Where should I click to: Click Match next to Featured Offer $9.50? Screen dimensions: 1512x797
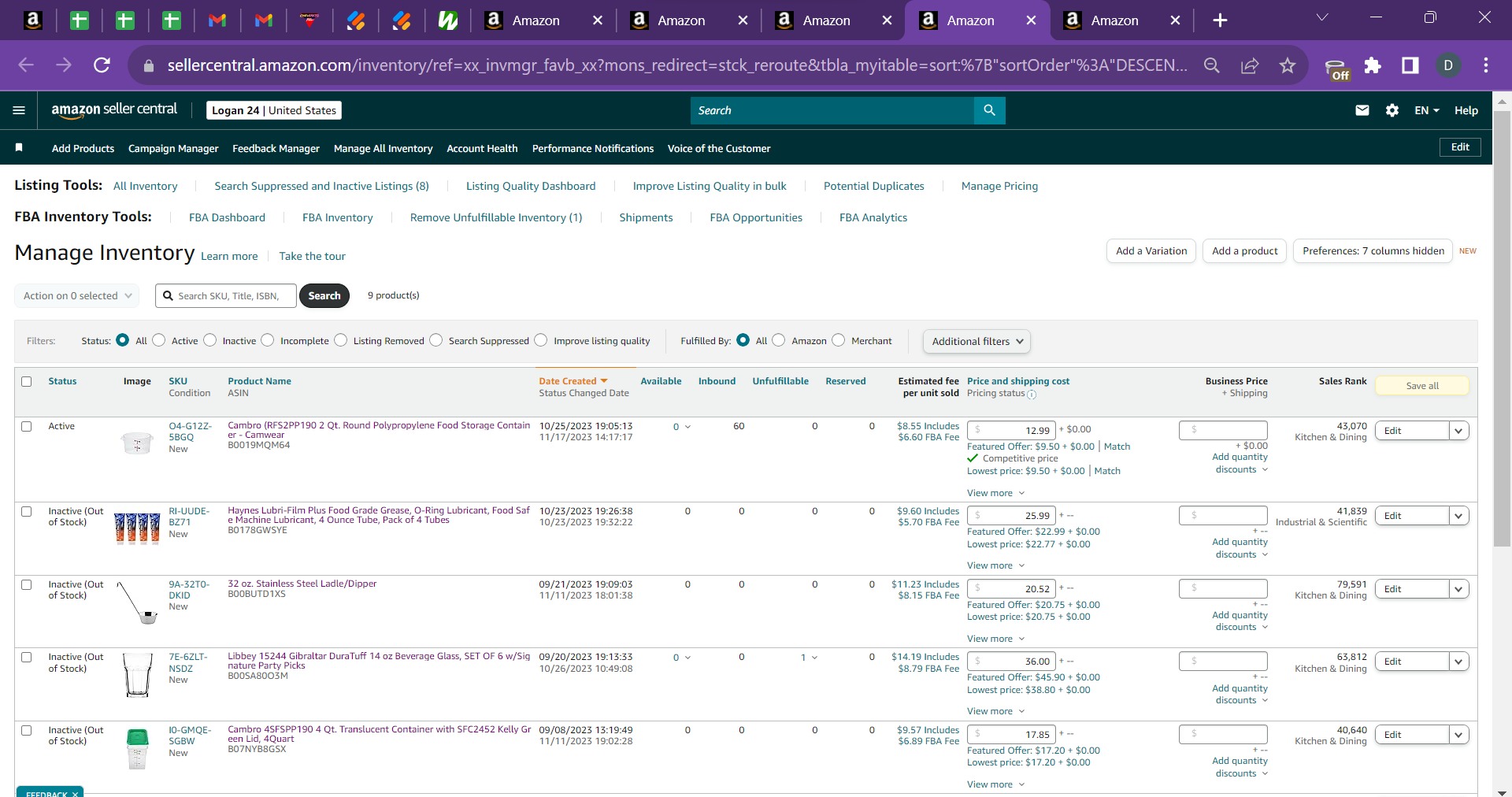pyautogui.click(x=1117, y=447)
